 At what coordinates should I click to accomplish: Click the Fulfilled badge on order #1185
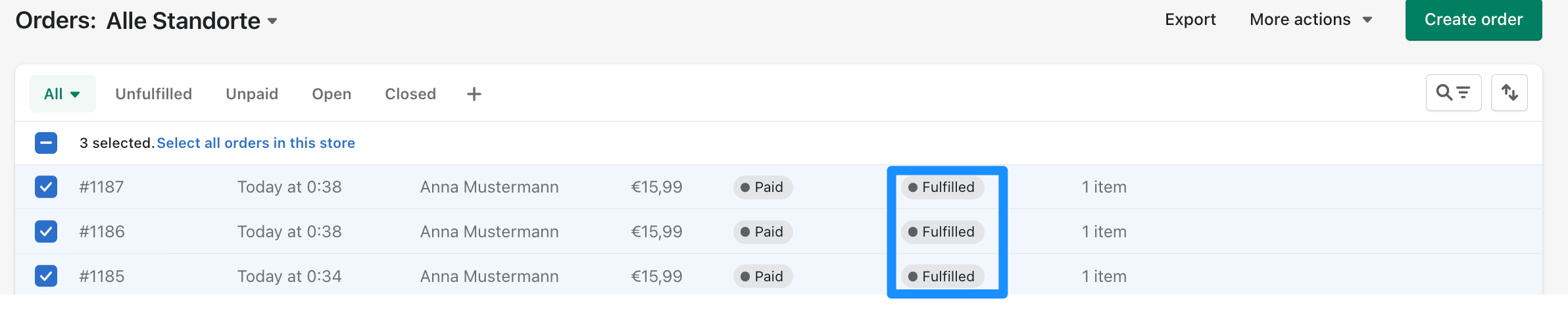(942, 277)
